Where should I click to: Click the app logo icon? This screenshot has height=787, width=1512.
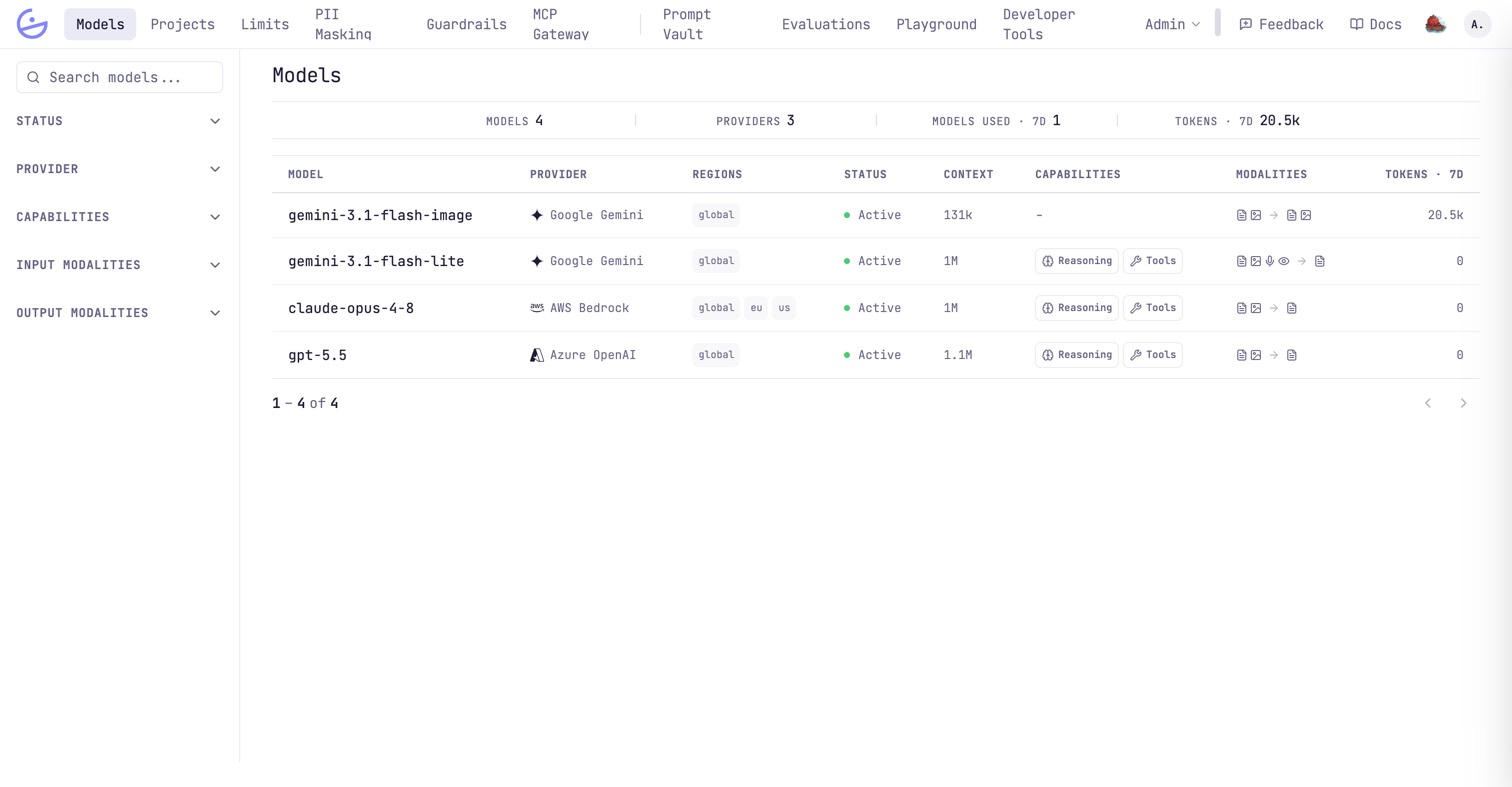point(32,24)
